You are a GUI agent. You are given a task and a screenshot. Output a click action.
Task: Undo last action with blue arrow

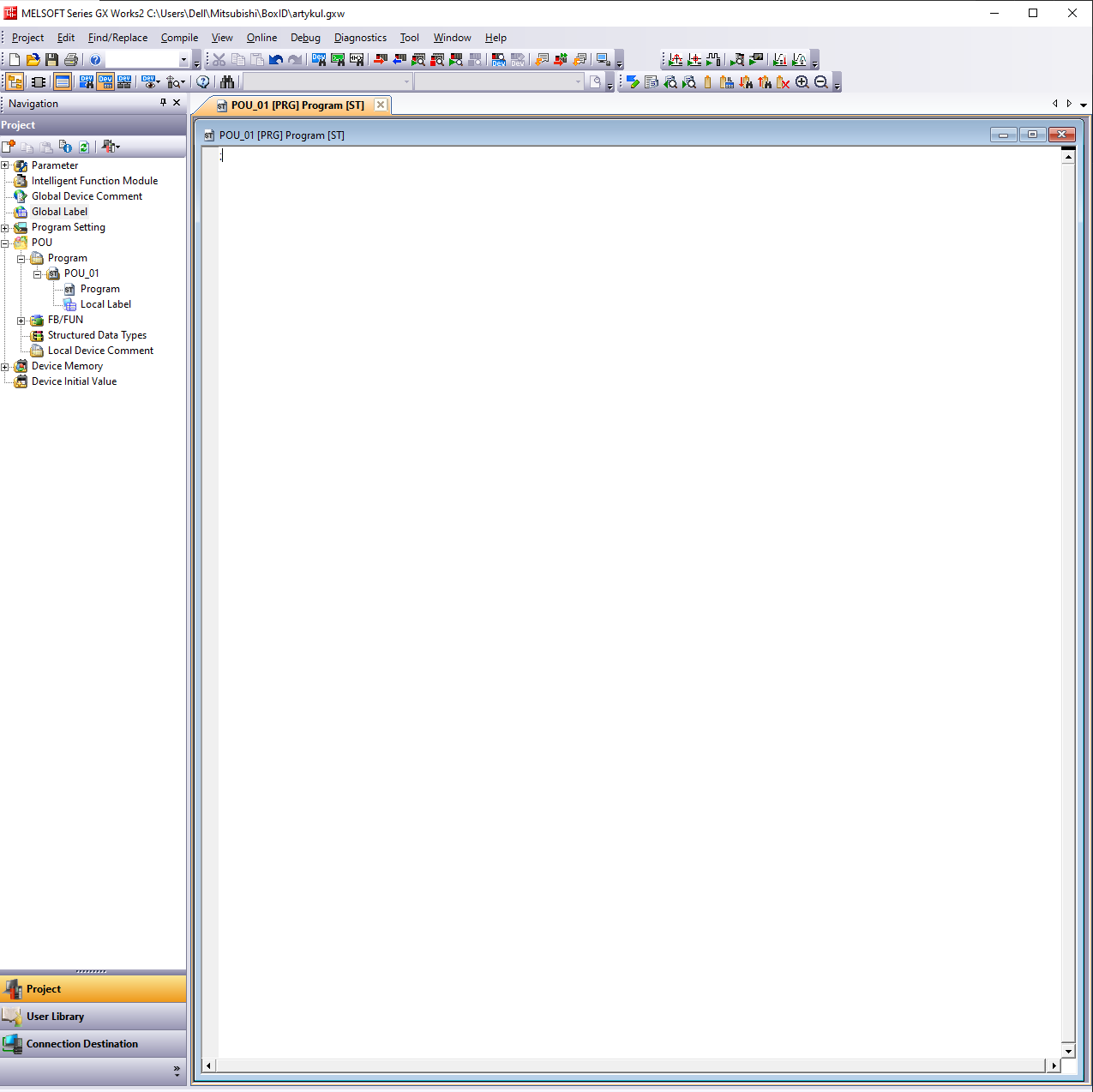pos(276,60)
